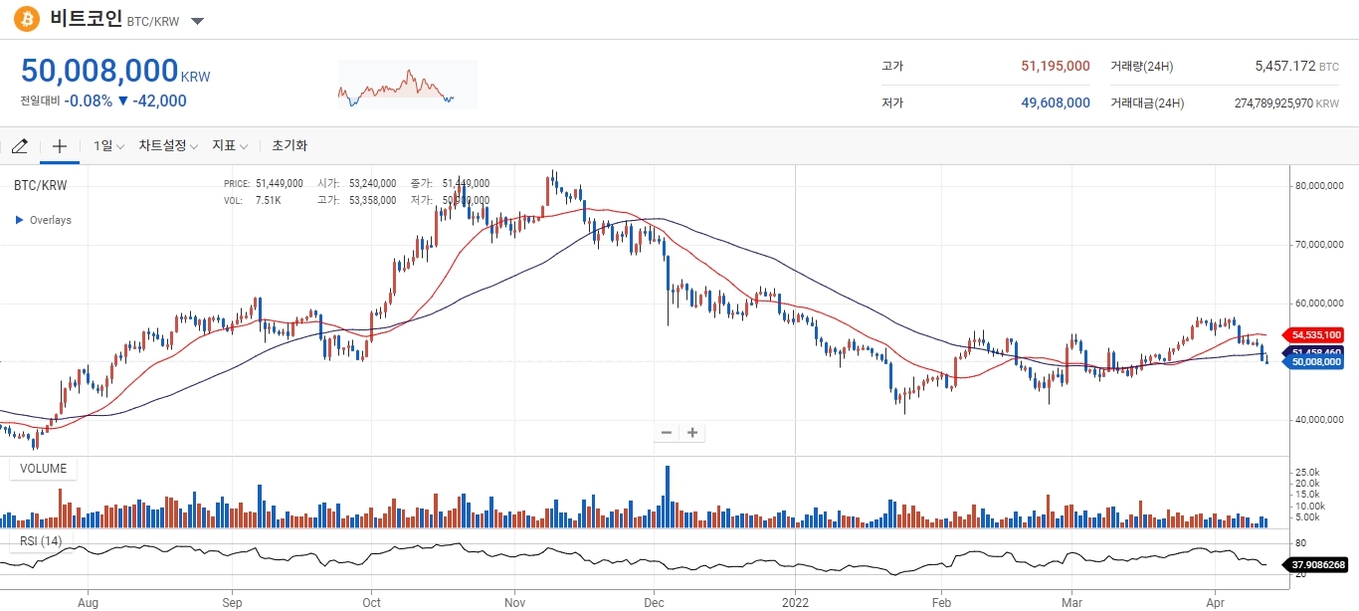
Task: Open the 차트설정 chart settings dropdown
Action: [168, 146]
